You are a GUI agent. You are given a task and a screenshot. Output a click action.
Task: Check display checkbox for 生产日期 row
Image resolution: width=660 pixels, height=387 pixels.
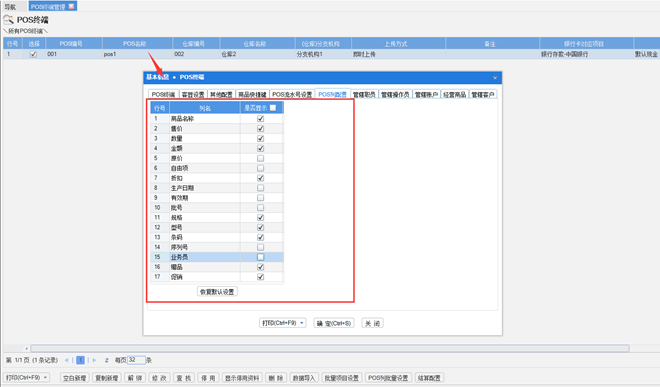(261, 188)
